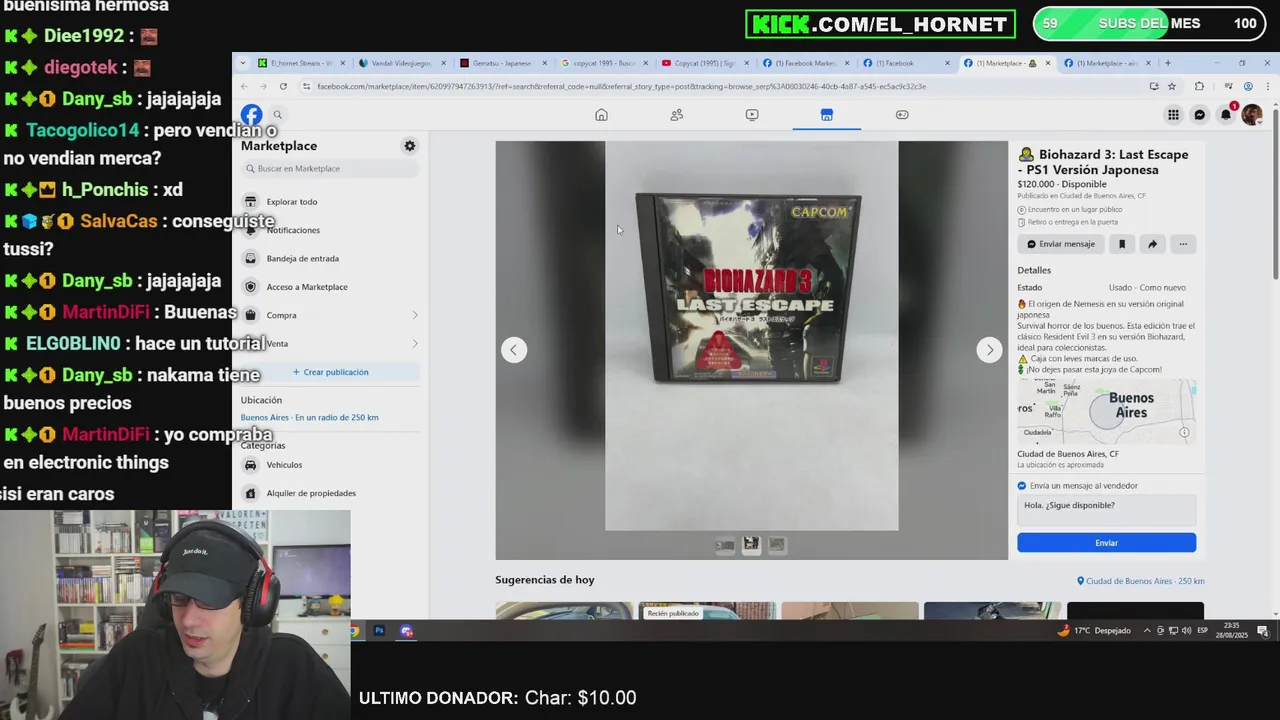Switch to the Gematsu tab
Viewport: 1280px width, 720px height.
(503, 63)
